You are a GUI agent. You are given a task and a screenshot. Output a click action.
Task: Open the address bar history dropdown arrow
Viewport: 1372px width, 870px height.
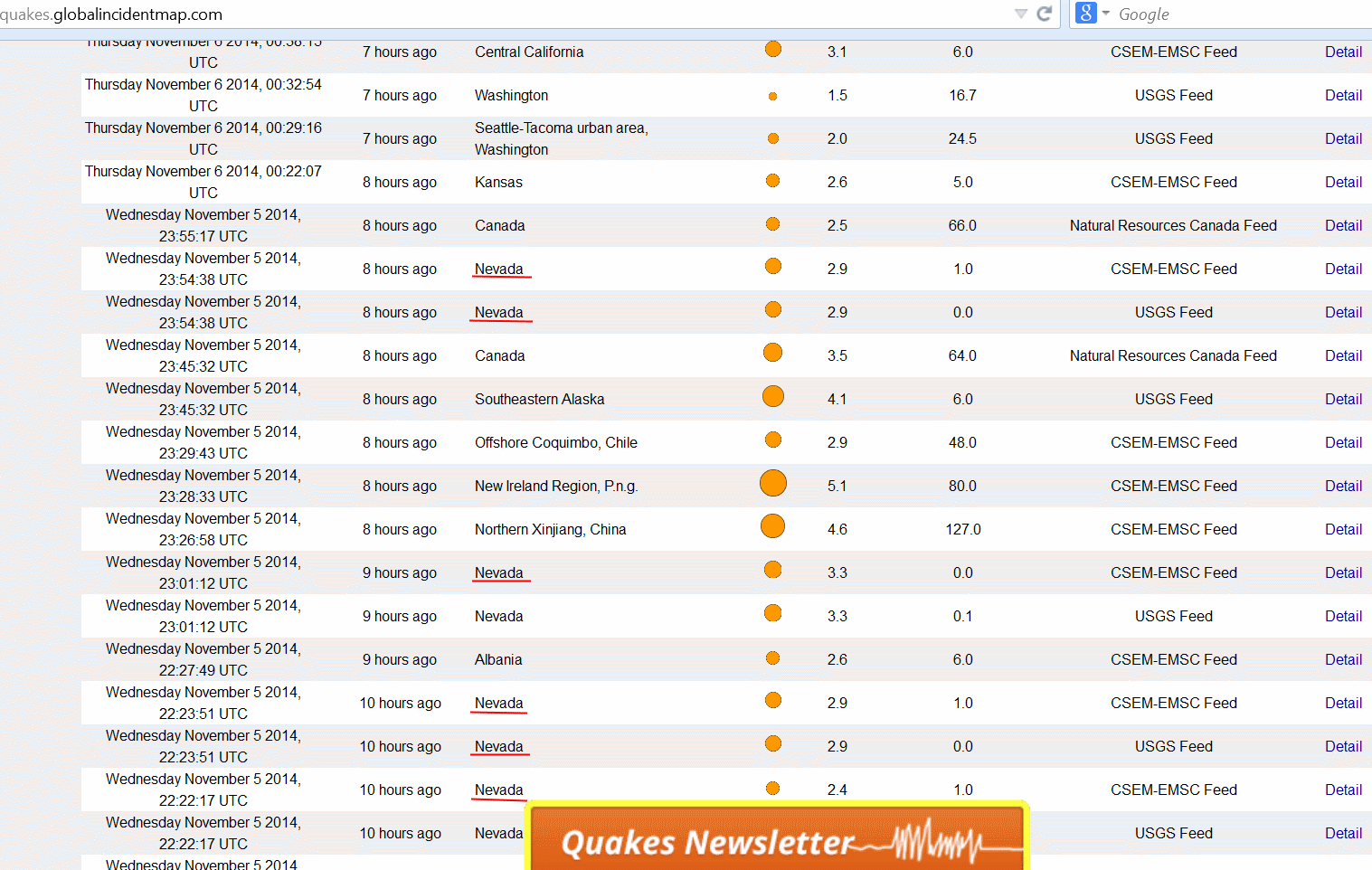1021,14
